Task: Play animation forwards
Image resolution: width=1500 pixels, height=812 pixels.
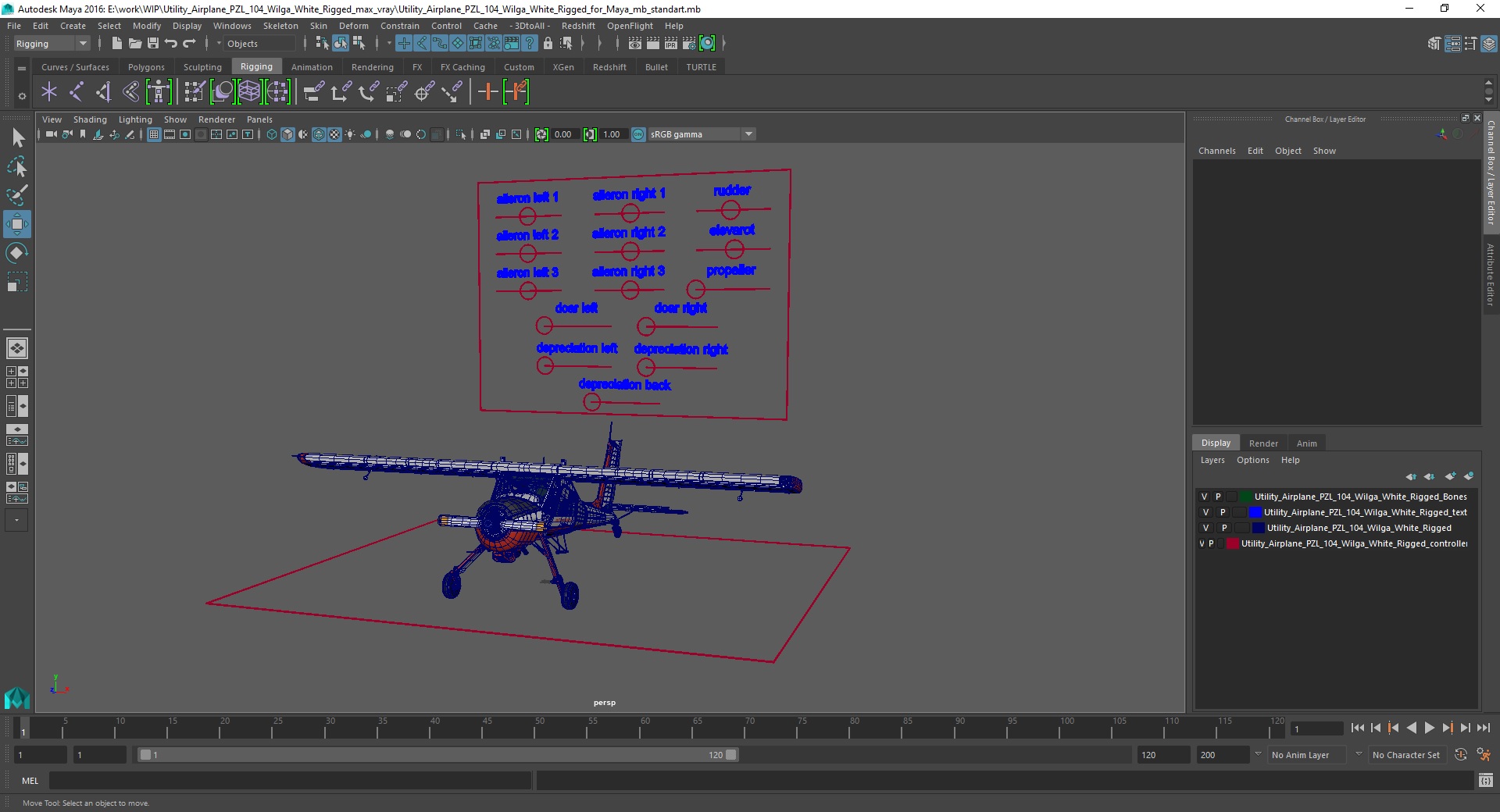Action: 1430,728
